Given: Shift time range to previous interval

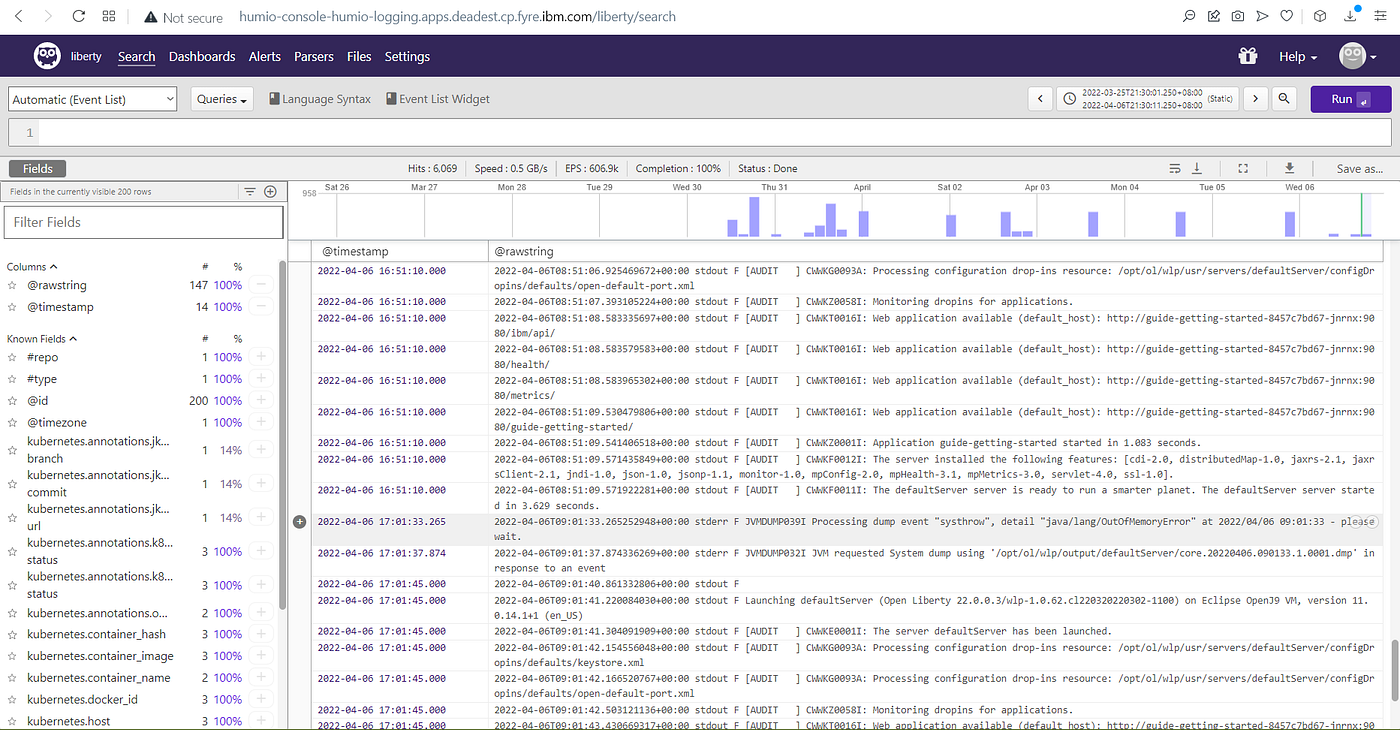Looking at the screenshot, I should tap(1041, 99).
